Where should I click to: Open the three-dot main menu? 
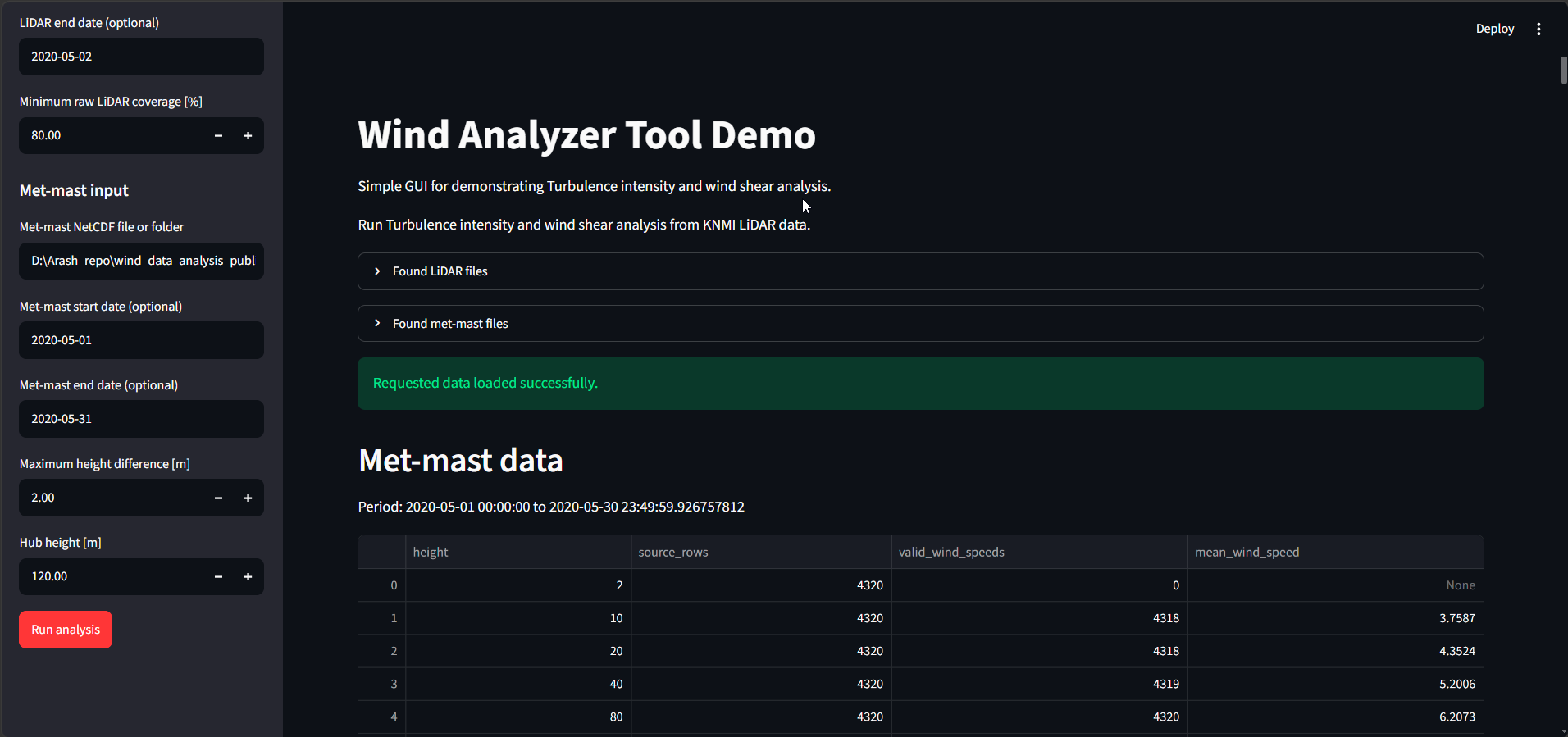click(x=1538, y=29)
